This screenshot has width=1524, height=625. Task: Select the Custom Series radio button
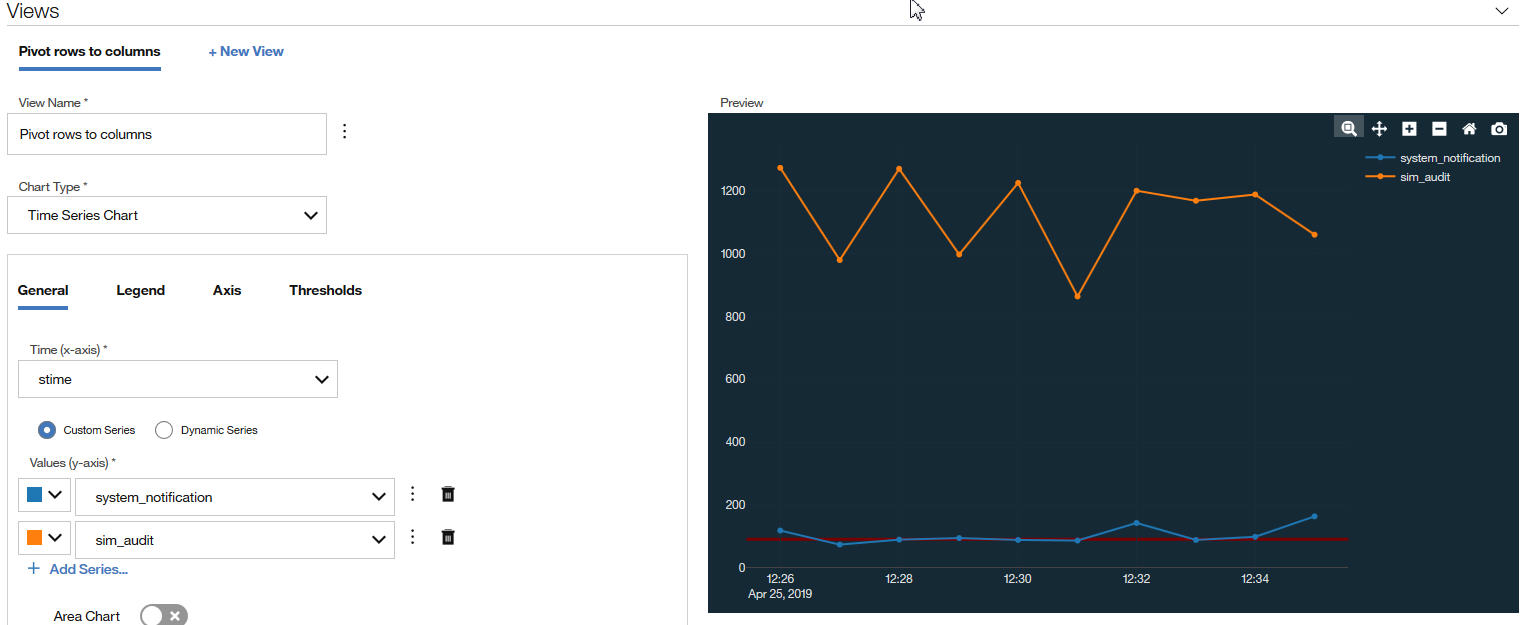point(47,430)
